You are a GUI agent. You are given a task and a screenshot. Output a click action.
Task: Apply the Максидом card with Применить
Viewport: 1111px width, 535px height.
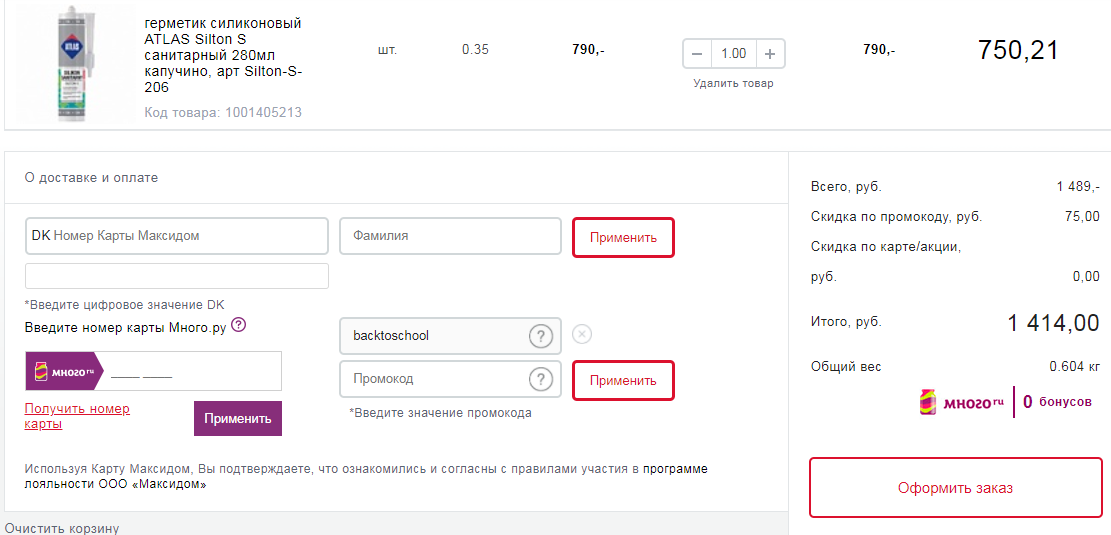[623, 238]
